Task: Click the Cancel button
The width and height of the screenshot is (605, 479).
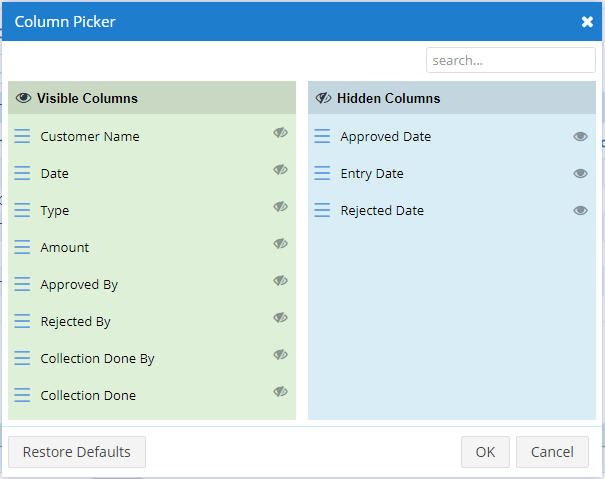Action: point(552,452)
